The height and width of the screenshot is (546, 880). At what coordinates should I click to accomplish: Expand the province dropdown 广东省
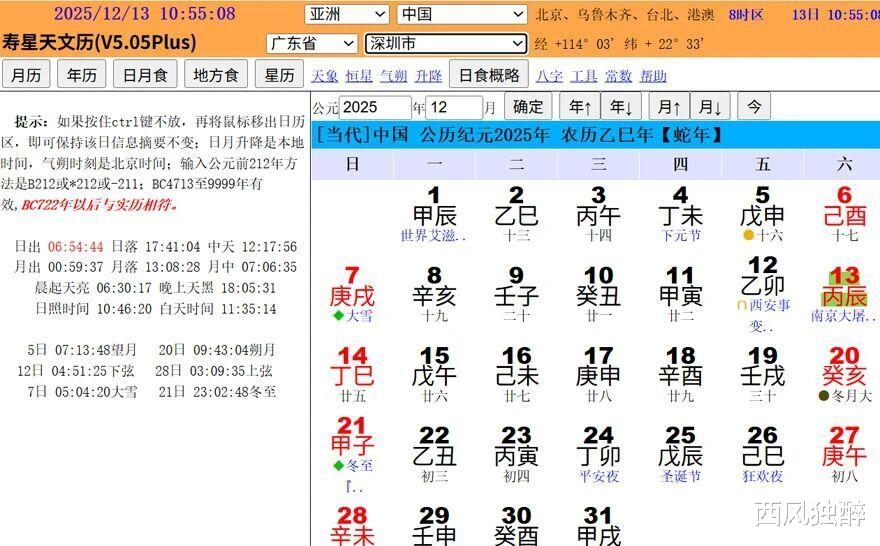pos(311,43)
